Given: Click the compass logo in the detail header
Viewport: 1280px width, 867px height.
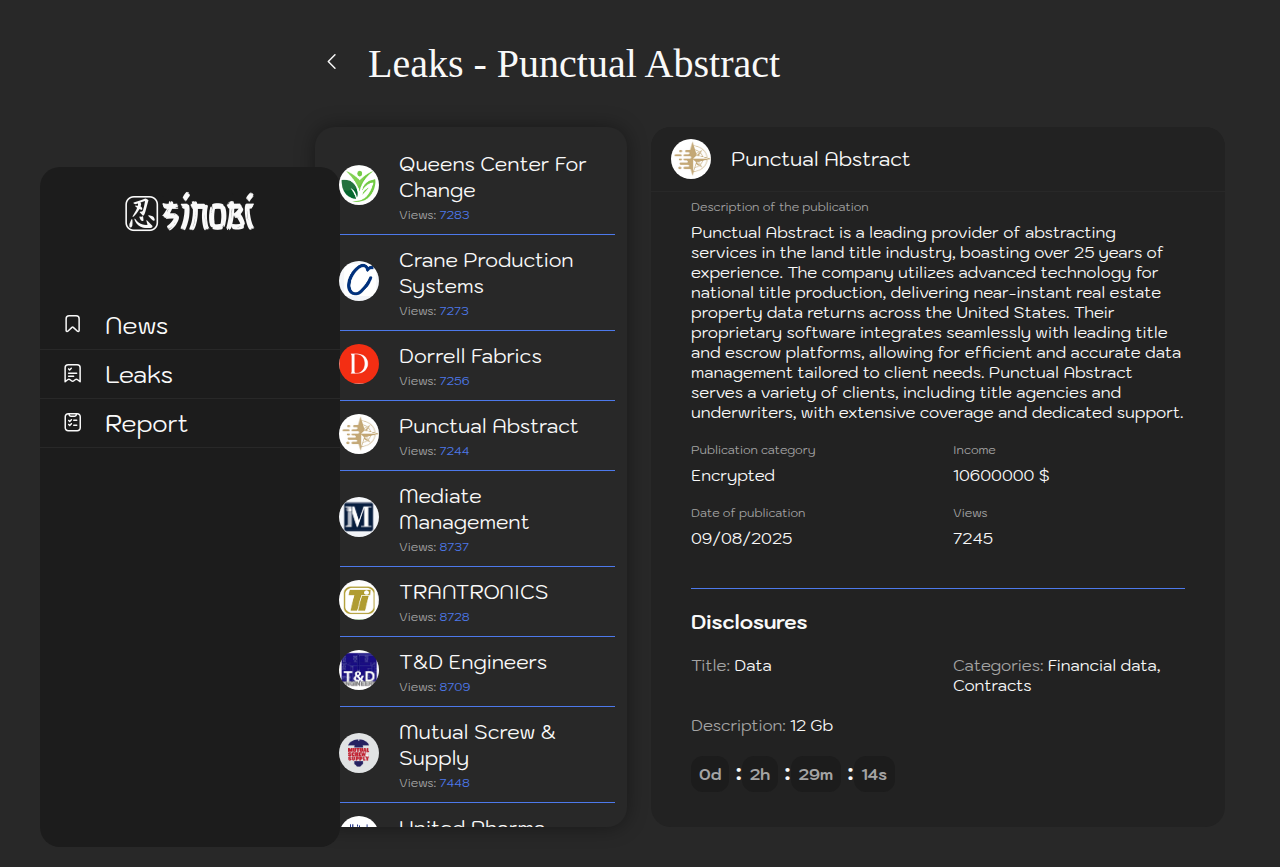Looking at the screenshot, I should [x=691, y=159].
